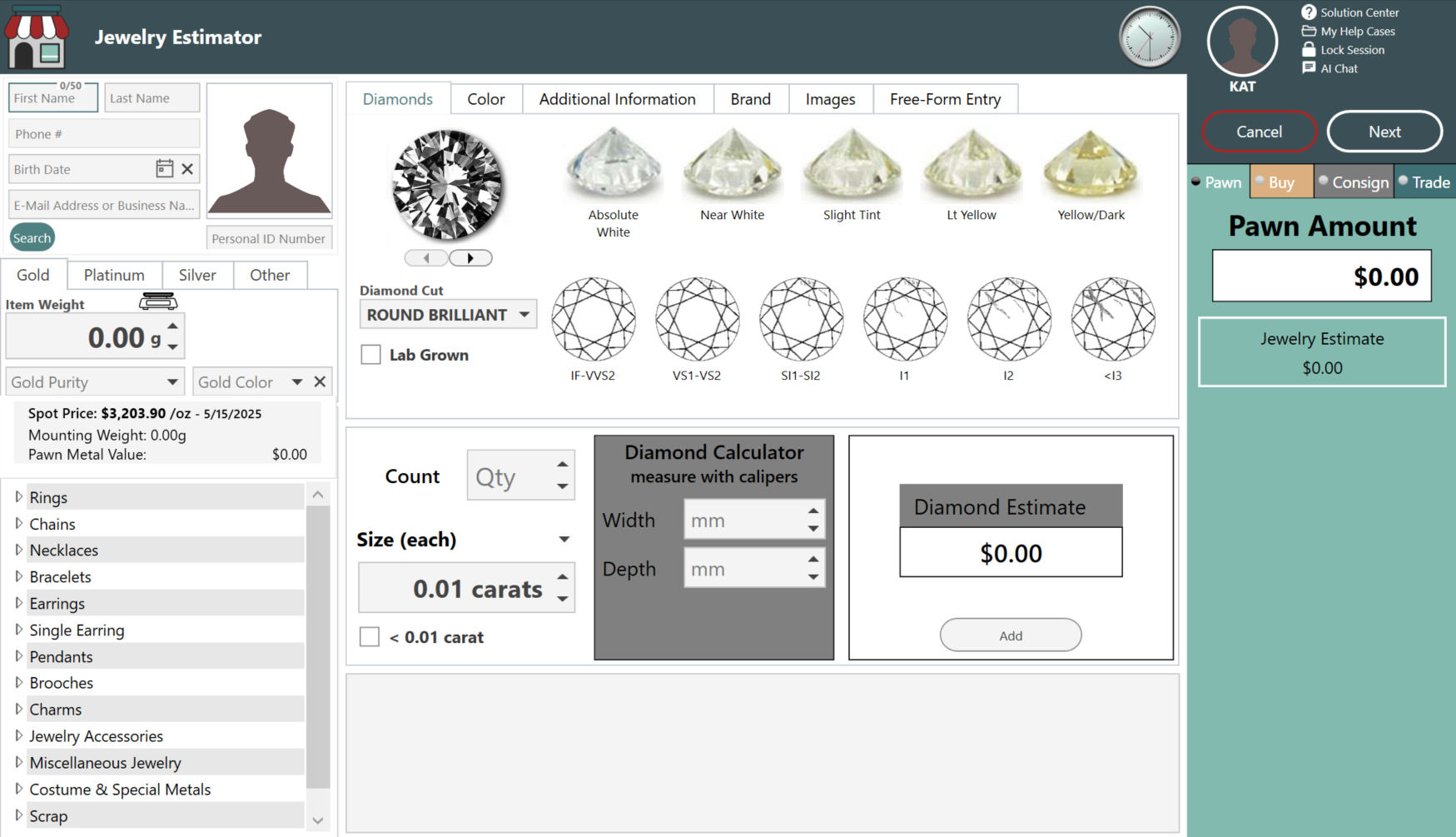Switch to Free-Form Entry tab
The height and width of the screenshot is (837, 1456).
pyautogui.click(x=946, y=99)
